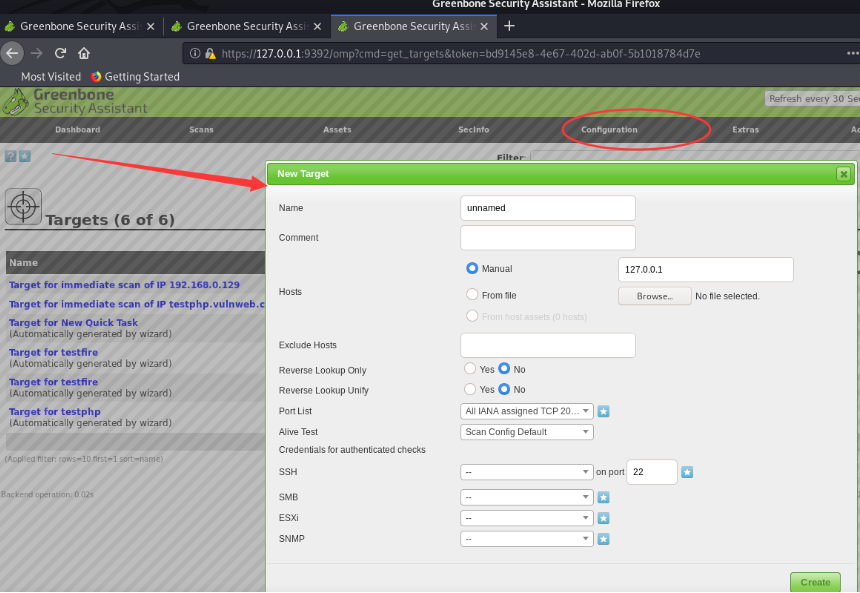
Task: Click the Filter input field
Action: pyautogui.click(x=694, y=157)
